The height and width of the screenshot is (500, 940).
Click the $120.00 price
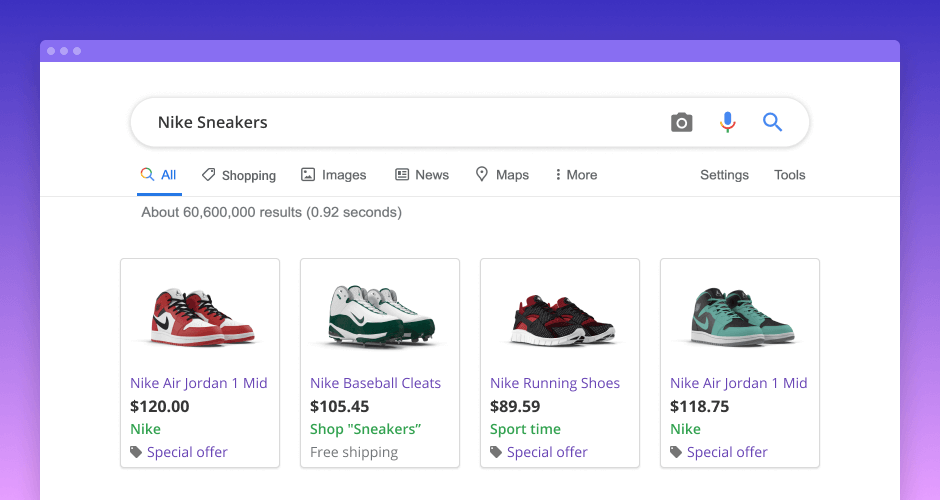pos(159,406)
